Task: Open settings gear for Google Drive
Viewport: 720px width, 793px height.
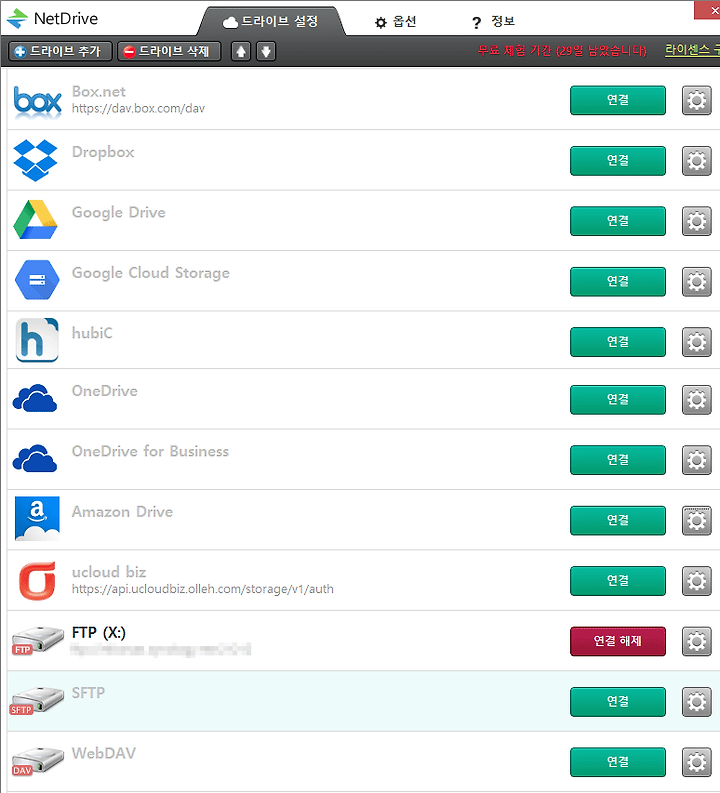Action: (x=696, y=221)
